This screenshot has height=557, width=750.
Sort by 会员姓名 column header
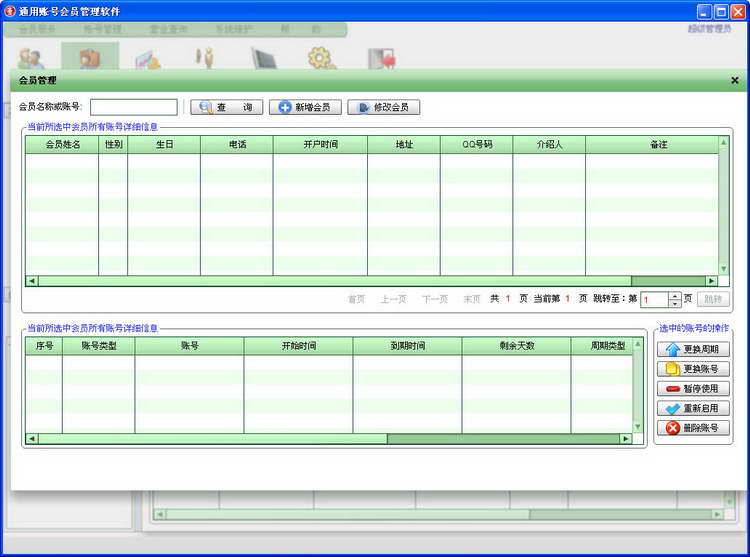pos(62,144)
